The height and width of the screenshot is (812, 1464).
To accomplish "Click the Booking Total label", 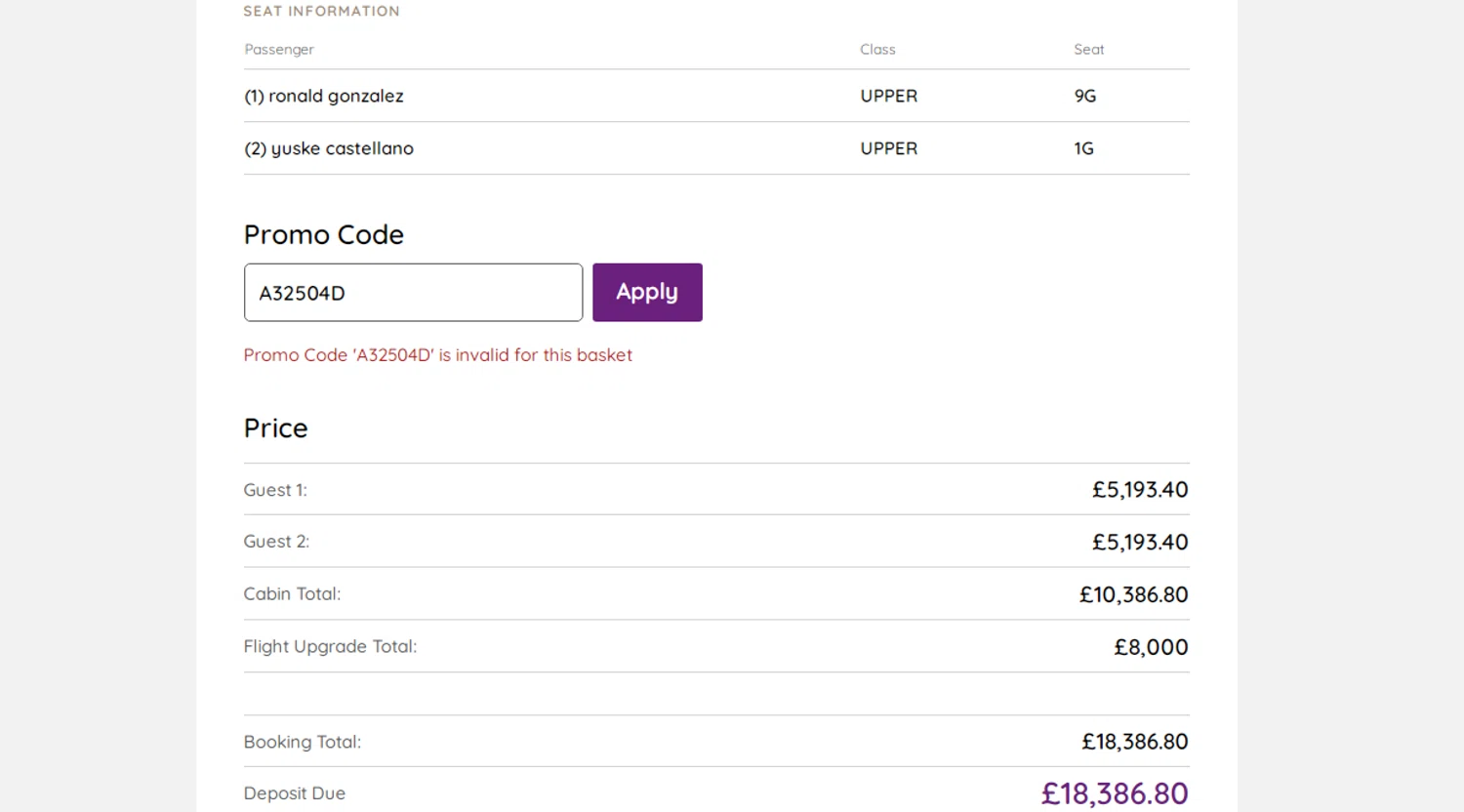I will click(x=303, y=742).
